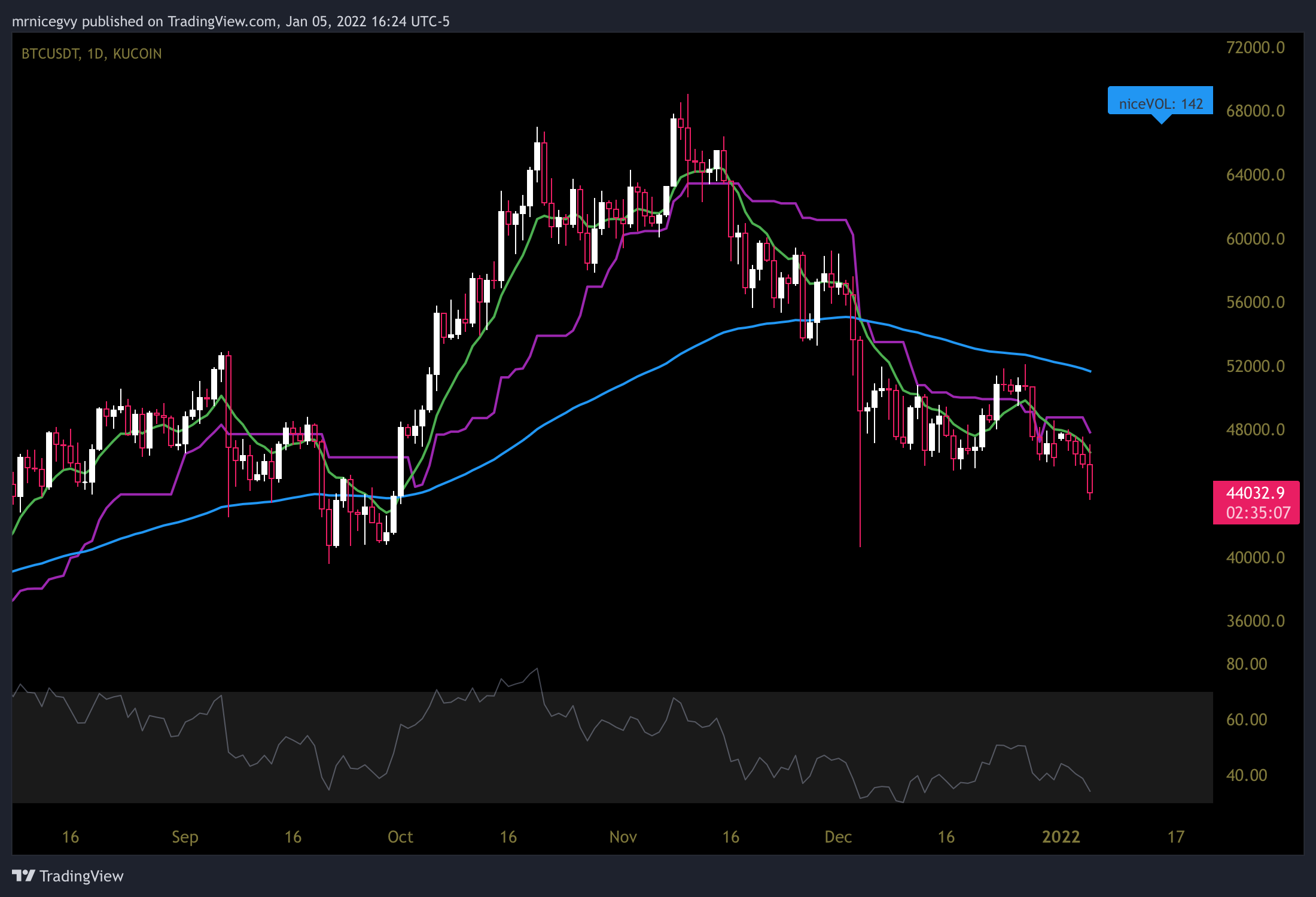Click the 36000.0 price axis label
This screenshot has height=897, width=1316.
coord(1256,621)
